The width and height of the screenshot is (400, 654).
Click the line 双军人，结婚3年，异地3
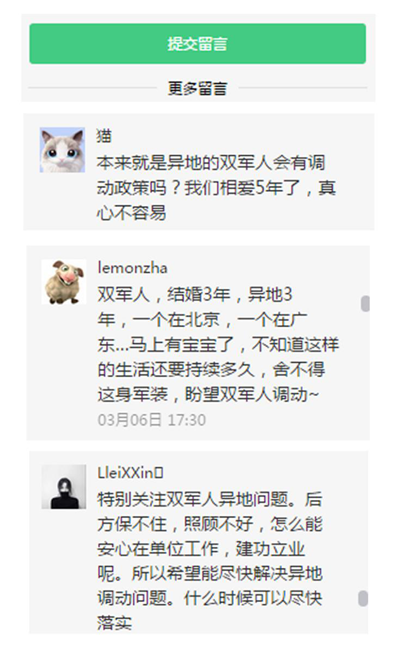click(x=195, y=294)
